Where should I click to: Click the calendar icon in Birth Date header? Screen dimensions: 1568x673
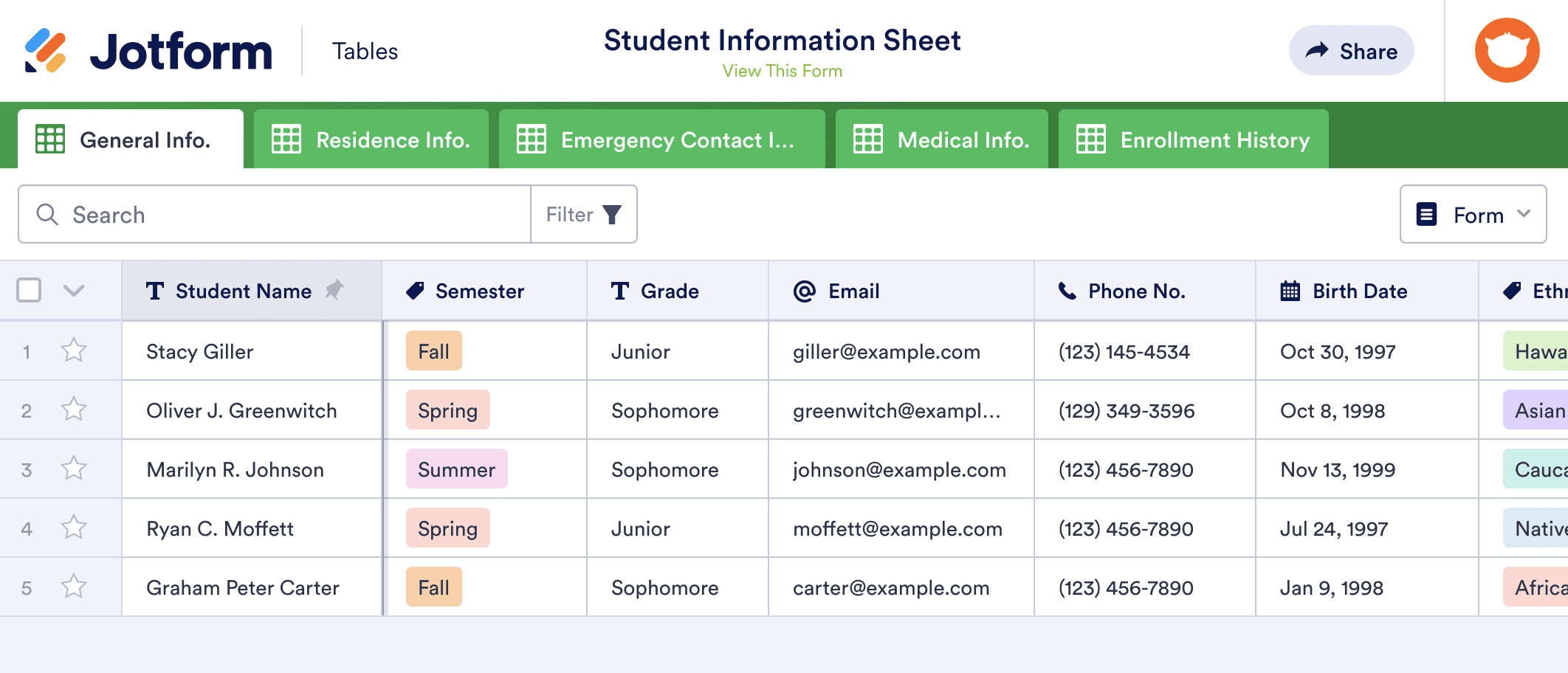(1290, 291)
